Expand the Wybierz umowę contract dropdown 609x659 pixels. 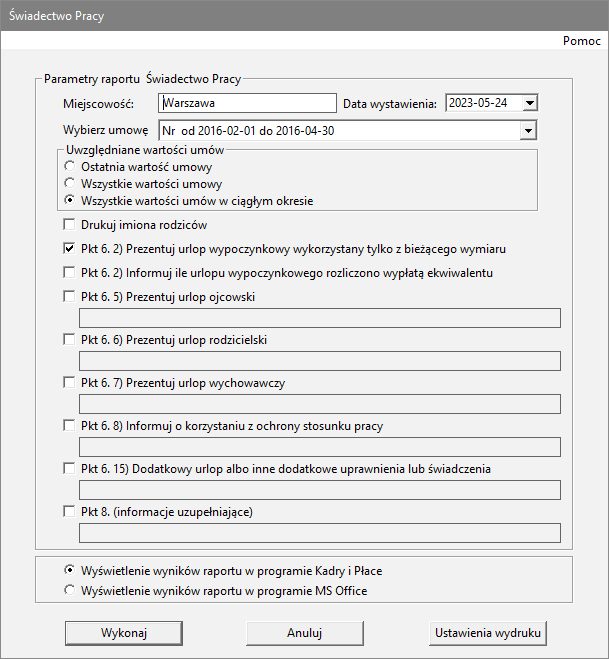coord(528,131)
